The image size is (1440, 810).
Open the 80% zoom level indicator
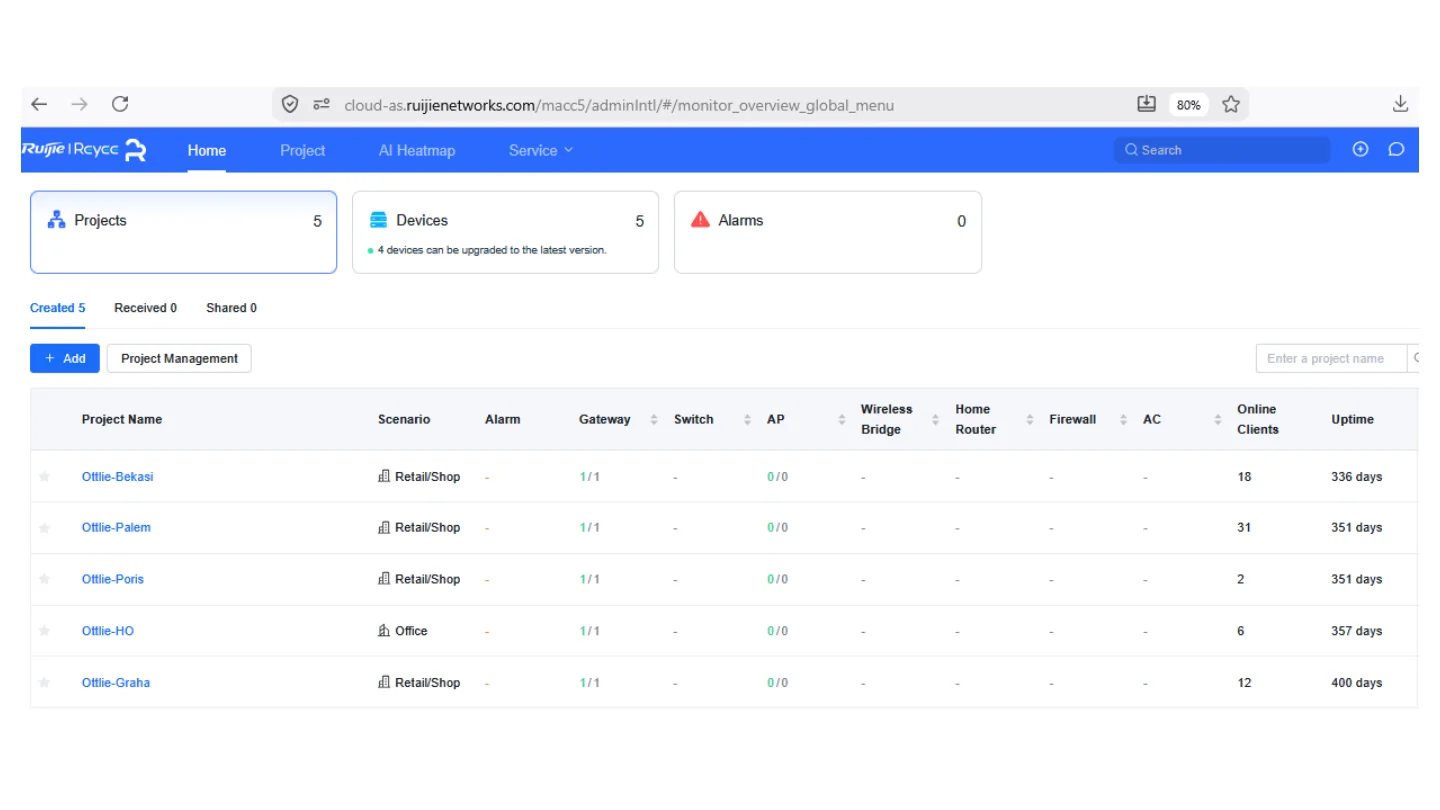click(x=1188, y=104)
